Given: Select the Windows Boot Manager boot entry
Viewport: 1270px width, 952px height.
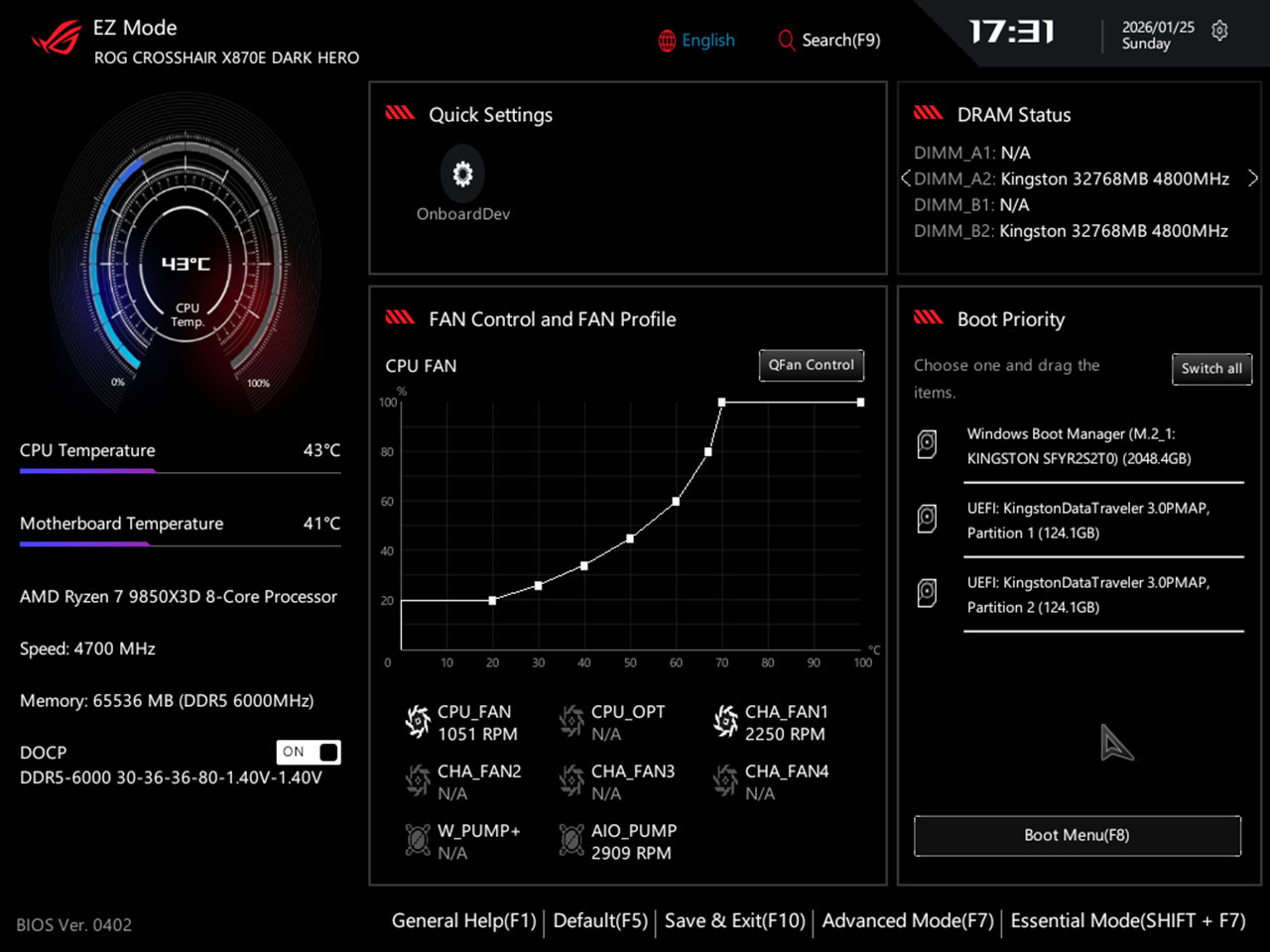Looking at the screenshot, I should tap(1079, 446).
